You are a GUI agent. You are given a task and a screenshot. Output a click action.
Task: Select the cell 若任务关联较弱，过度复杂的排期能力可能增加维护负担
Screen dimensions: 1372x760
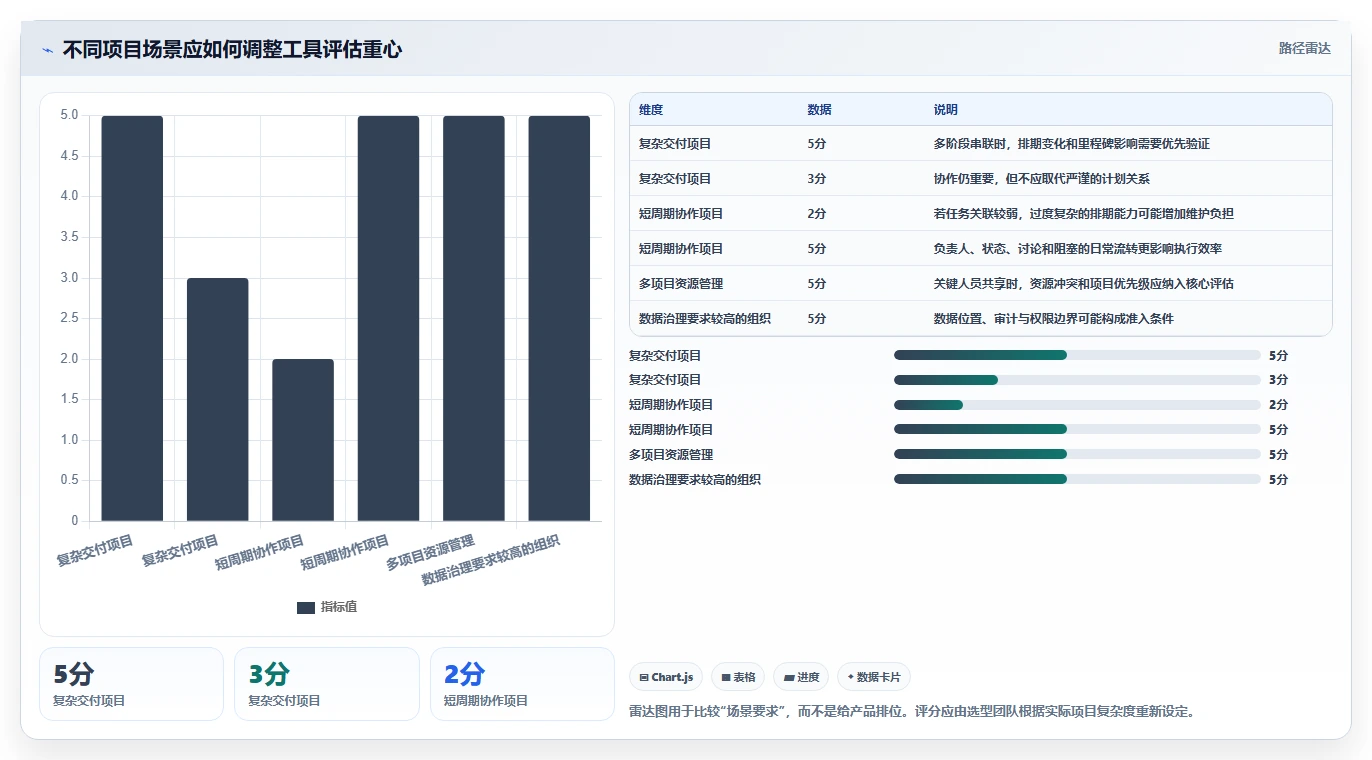(x=1084, y=213)
